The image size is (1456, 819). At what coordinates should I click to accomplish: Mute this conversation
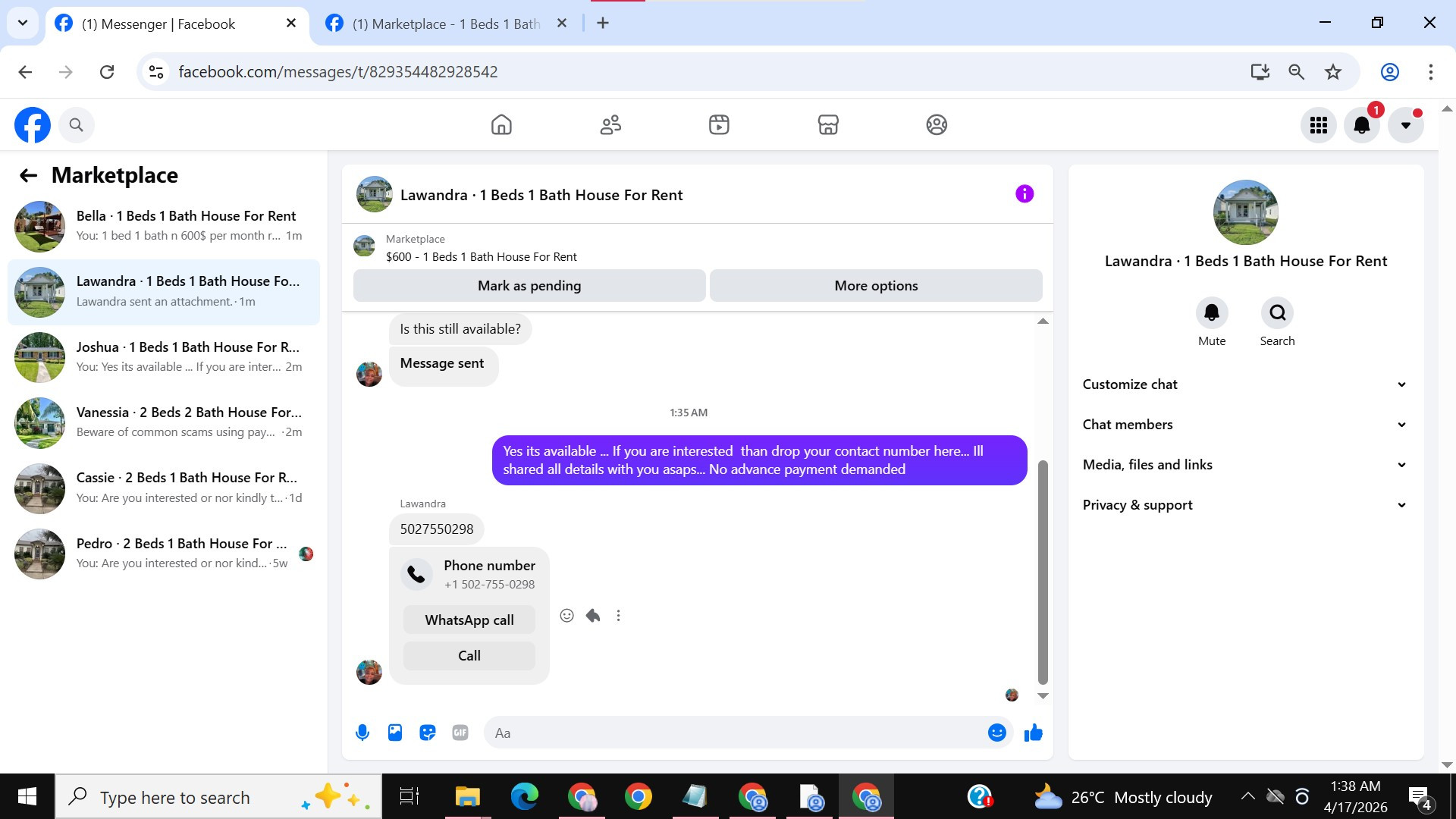pyautogui.click(x=1212, y=312)
